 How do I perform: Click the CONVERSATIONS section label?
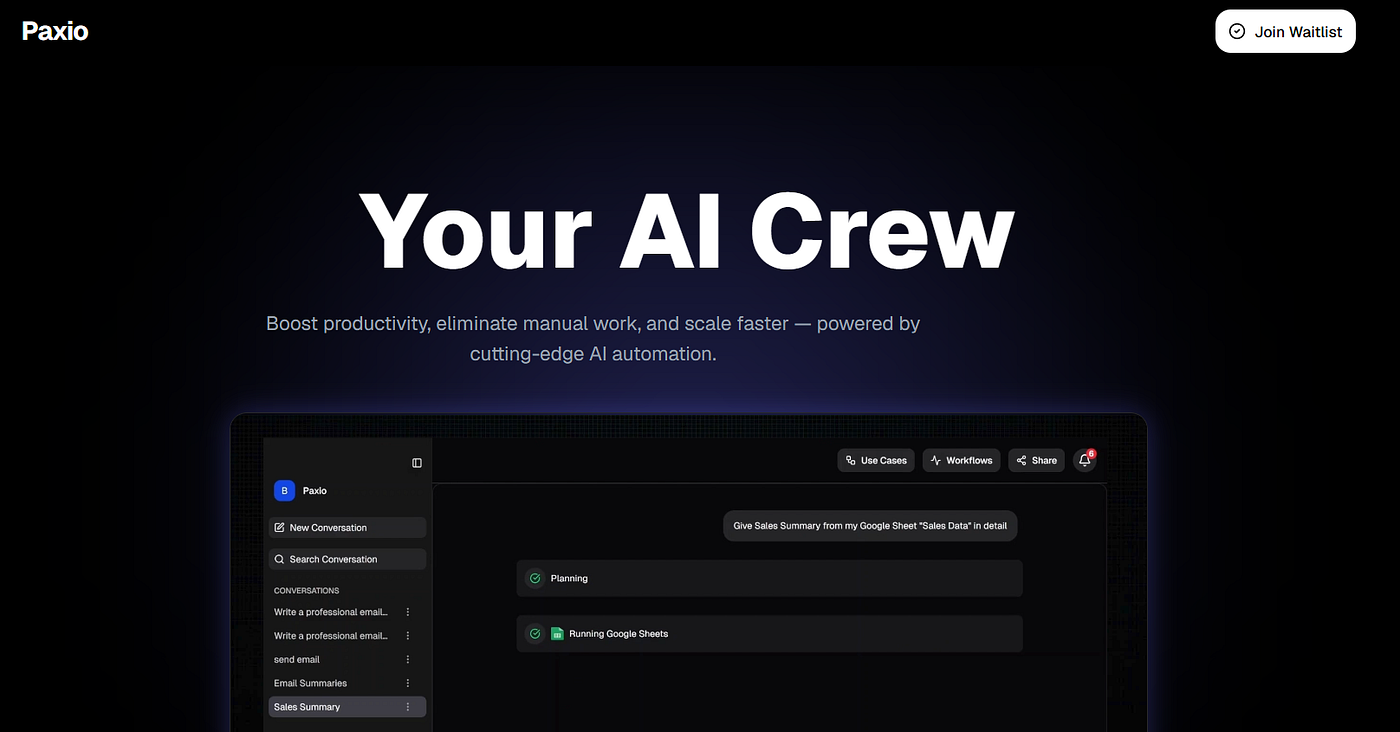coord(306,591)
